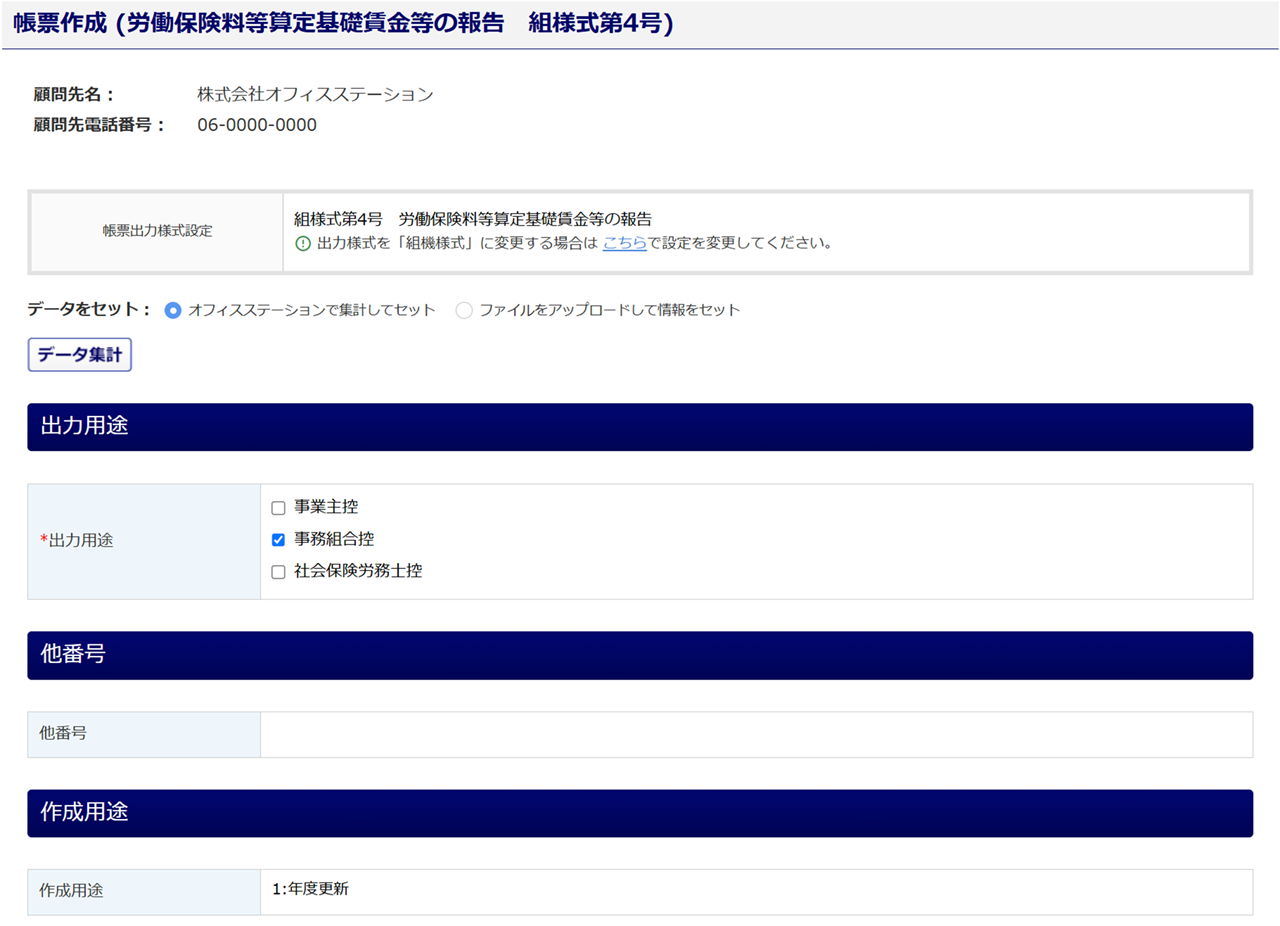
Task: Click the 作成用途 row label cell
Action: [x=144, y=892]
